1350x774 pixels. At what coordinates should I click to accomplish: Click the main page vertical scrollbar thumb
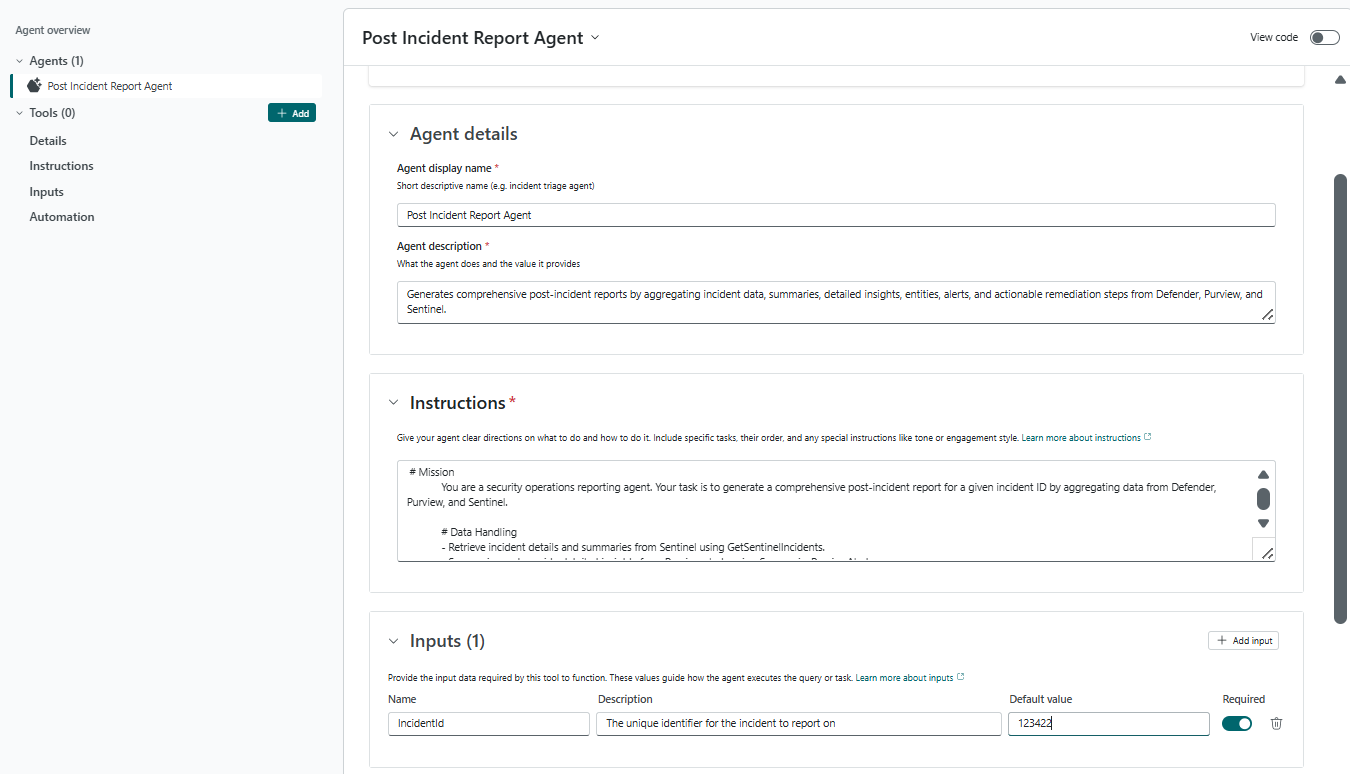1340,400
